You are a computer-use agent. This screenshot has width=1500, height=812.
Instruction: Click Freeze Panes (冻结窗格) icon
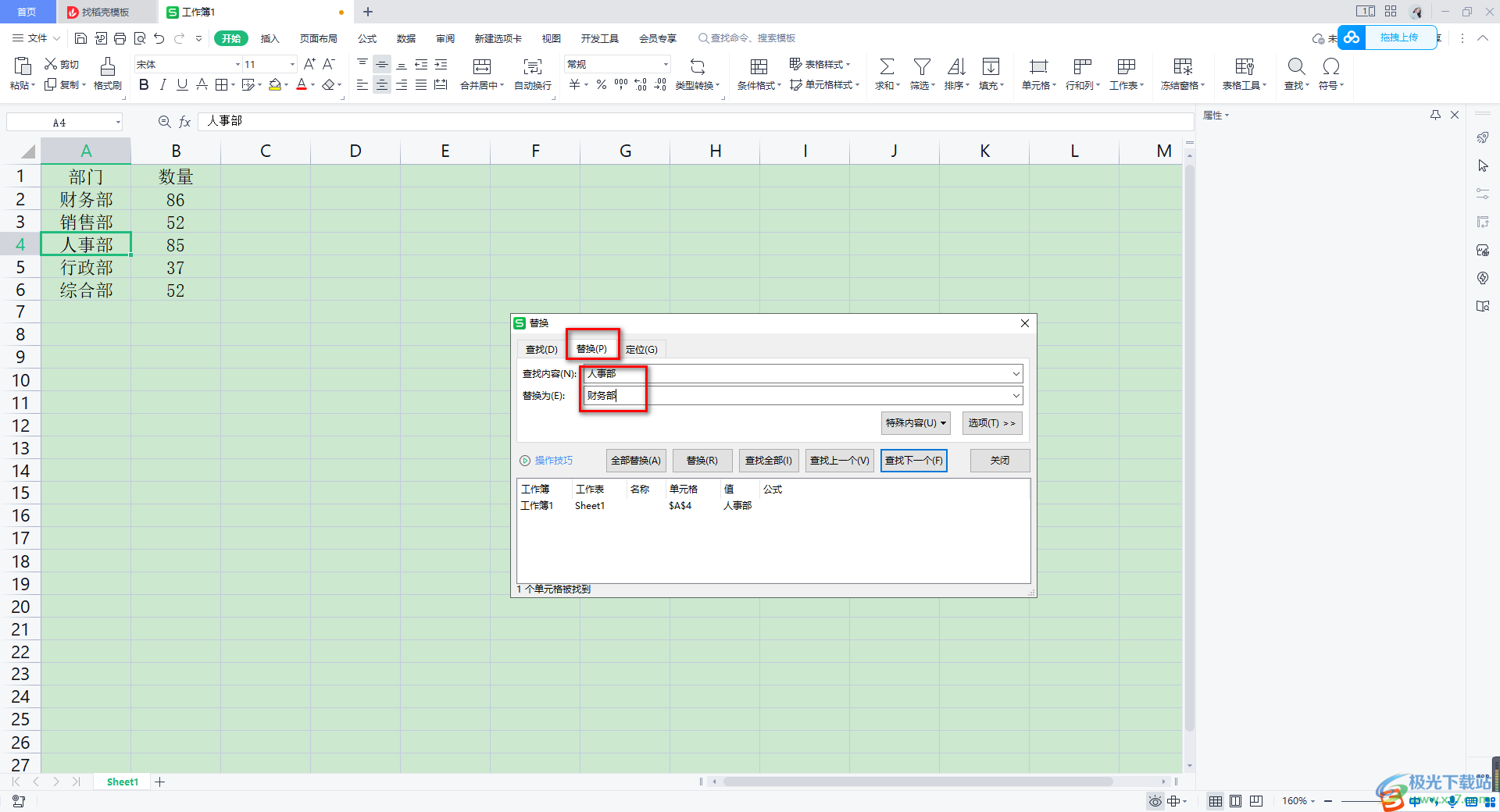[1183, 66]
